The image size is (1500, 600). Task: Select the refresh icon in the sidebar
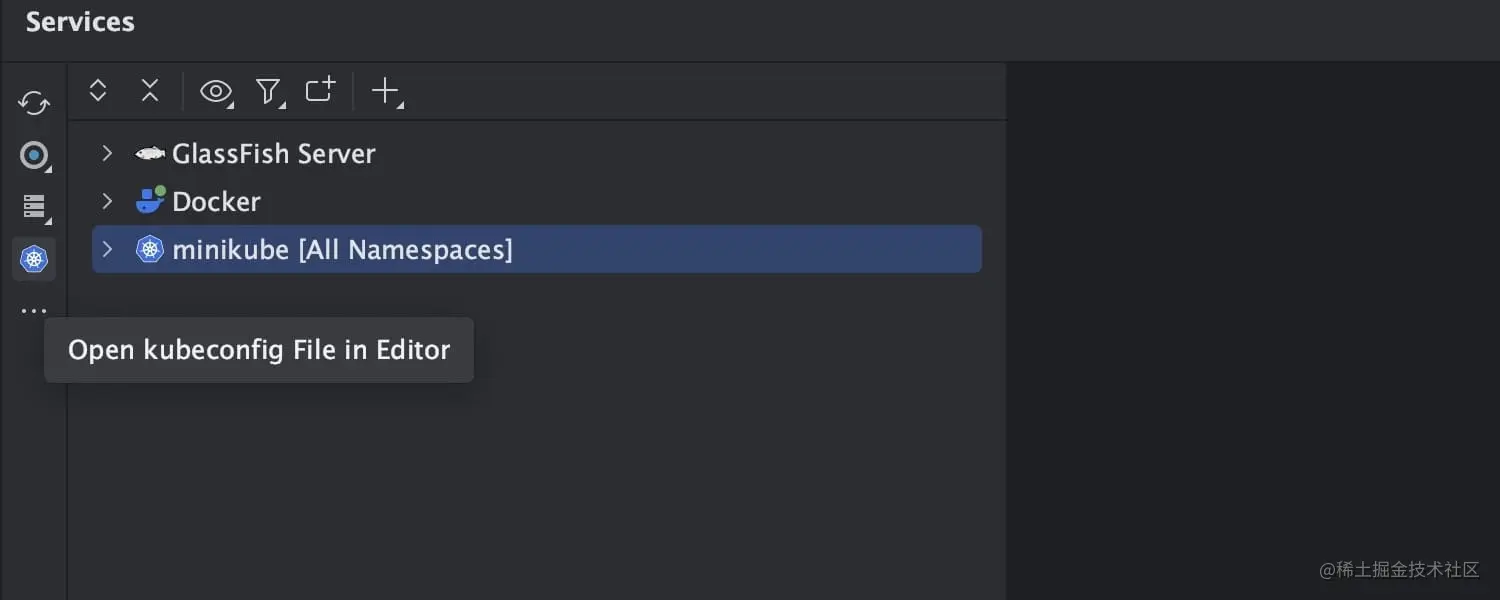pos(33,104)
